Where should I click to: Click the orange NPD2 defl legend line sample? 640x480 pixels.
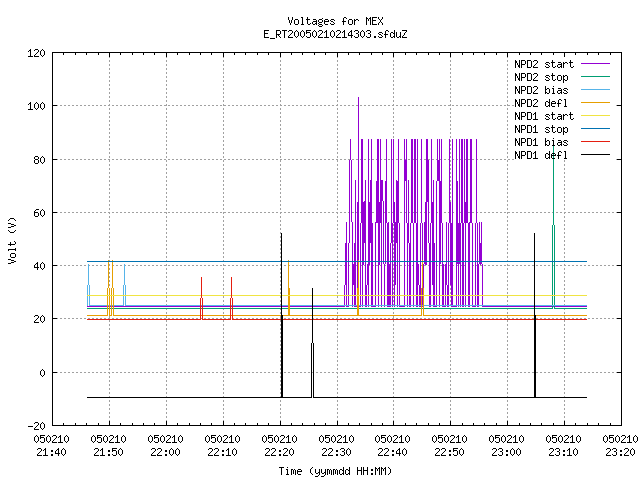595,103
